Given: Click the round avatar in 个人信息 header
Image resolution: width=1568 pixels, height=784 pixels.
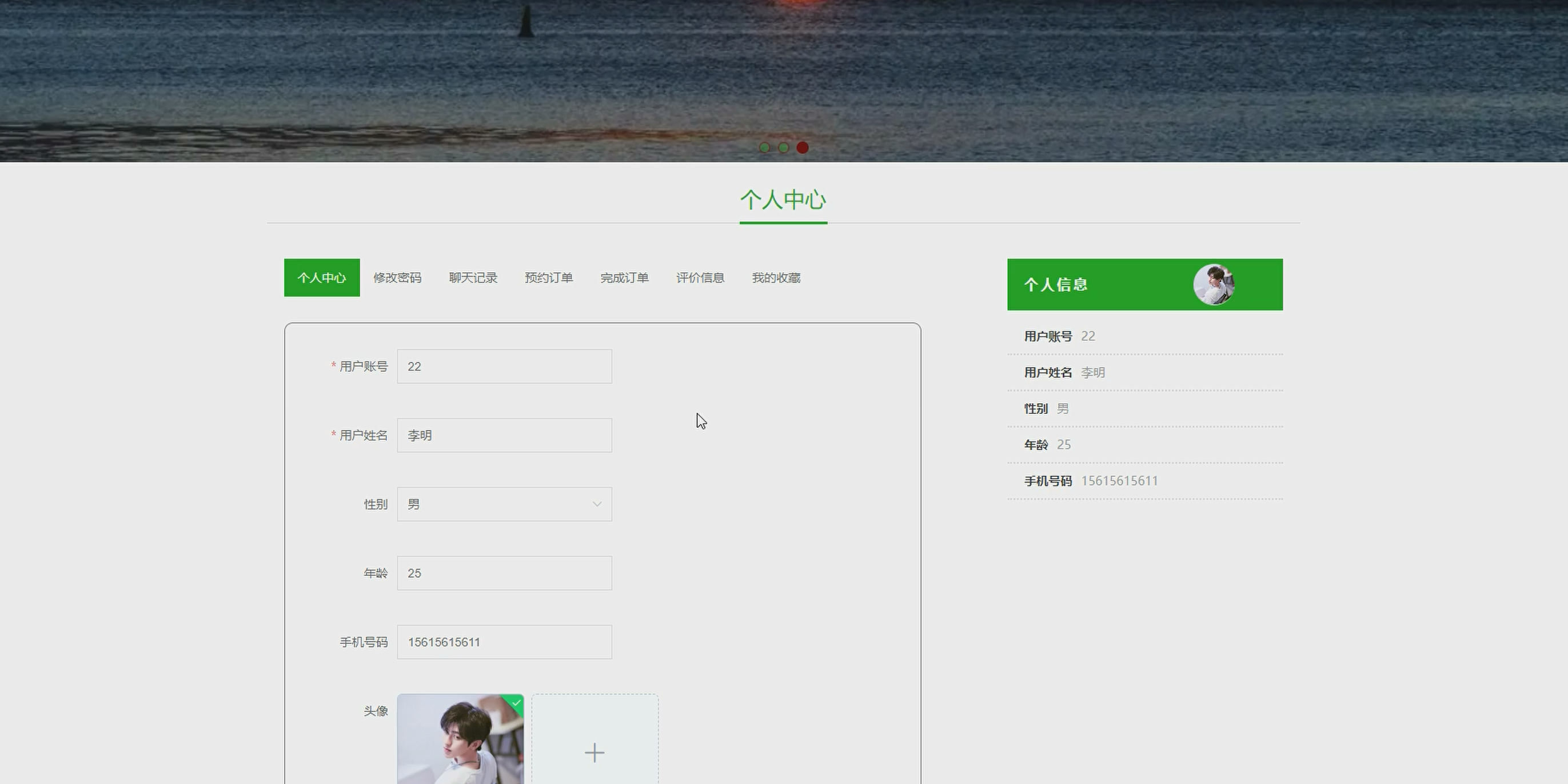Looking at the screenshot, I should 1214,284.
